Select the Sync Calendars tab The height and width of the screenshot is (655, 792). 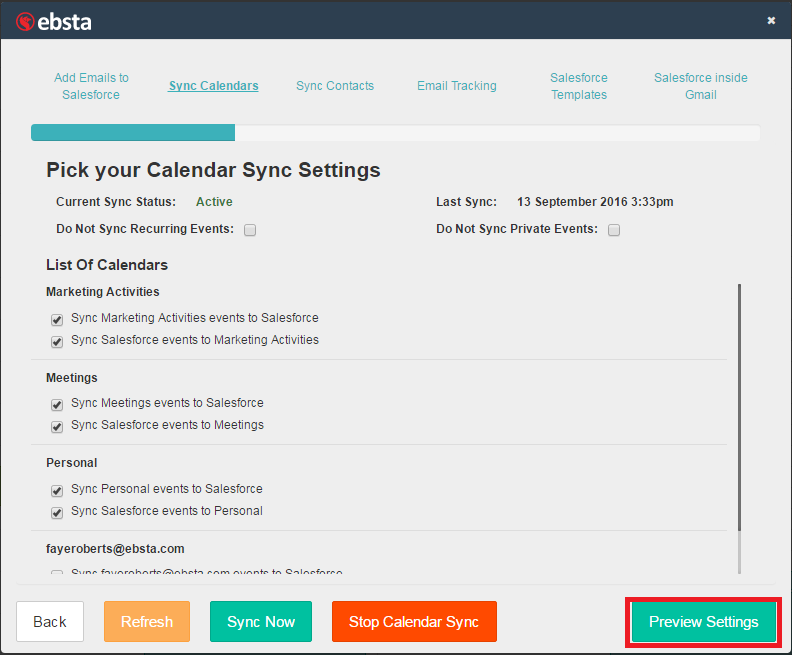coord(213,86)
